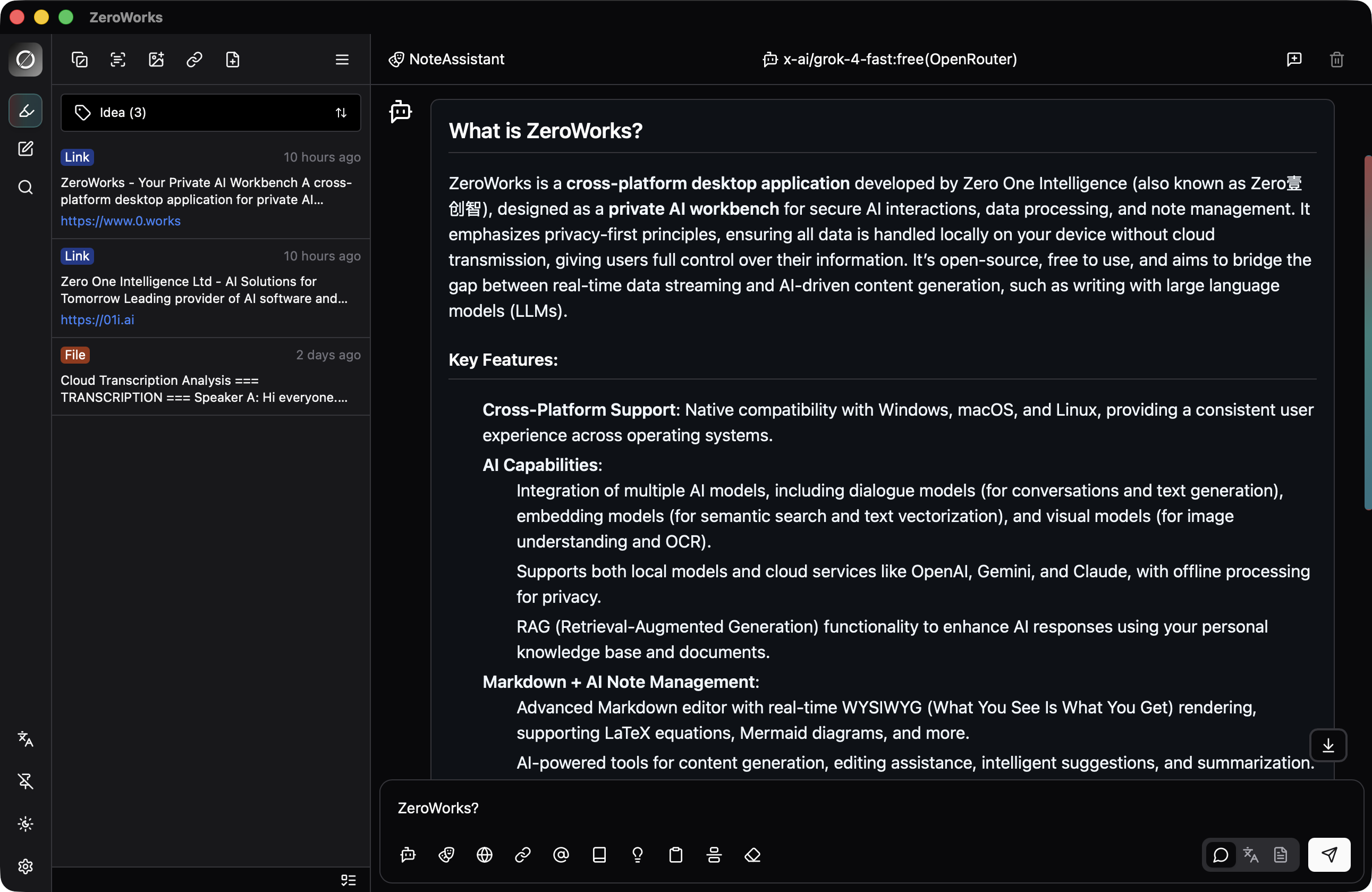The width and height of the screenshot is (1372, 892).
Task: Add an image with the image-plus toolbar icon
Action: pos(156,60)
